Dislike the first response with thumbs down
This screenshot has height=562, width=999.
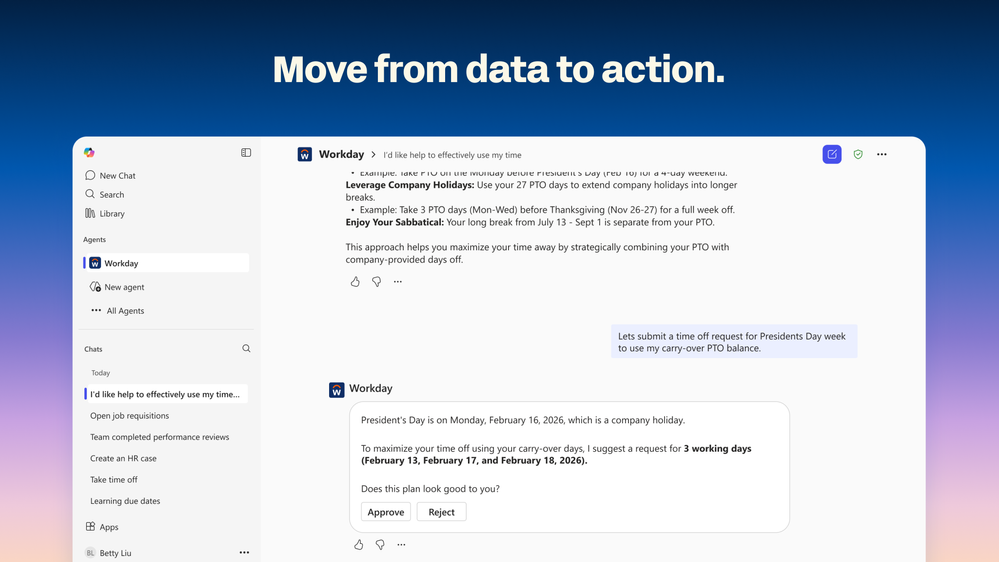pos(377,281)
